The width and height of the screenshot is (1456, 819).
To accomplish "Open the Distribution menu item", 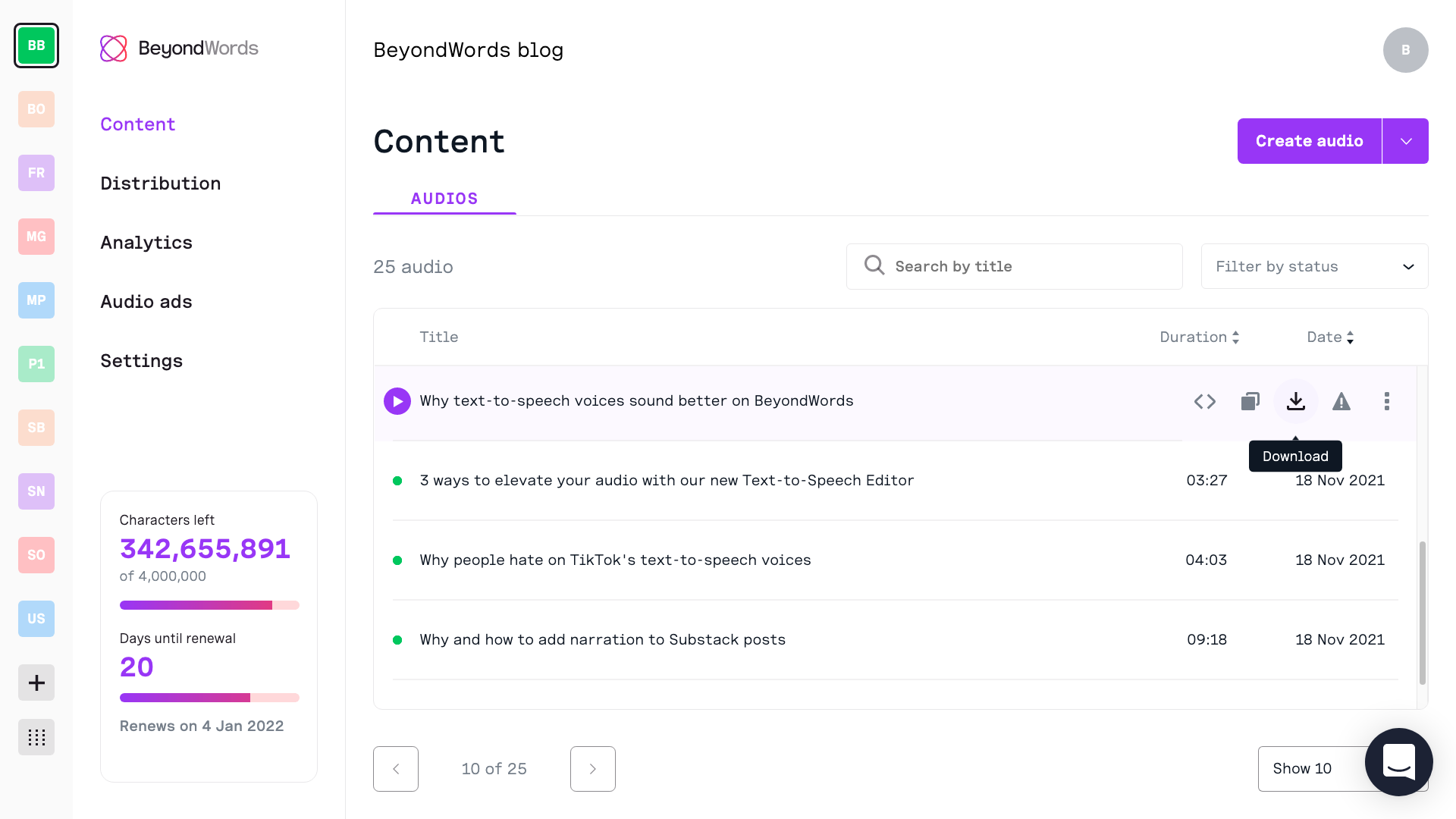I will (x=161, y=184).
